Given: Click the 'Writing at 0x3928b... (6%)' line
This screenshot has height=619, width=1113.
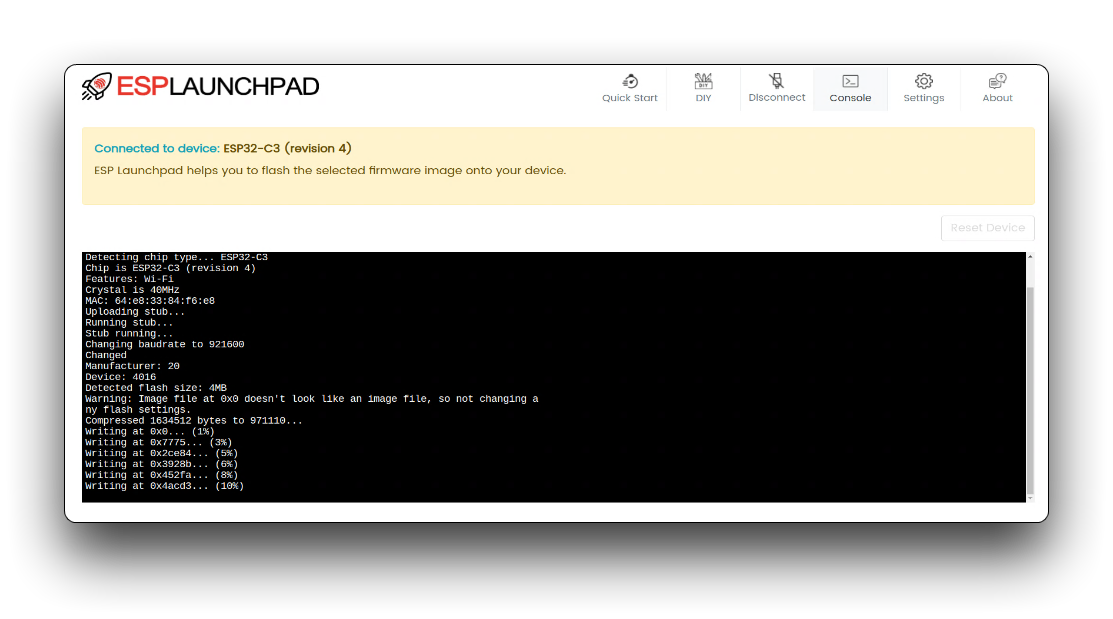Looking at the screenshot, I should pyautogui.click(x=161, y=464).
